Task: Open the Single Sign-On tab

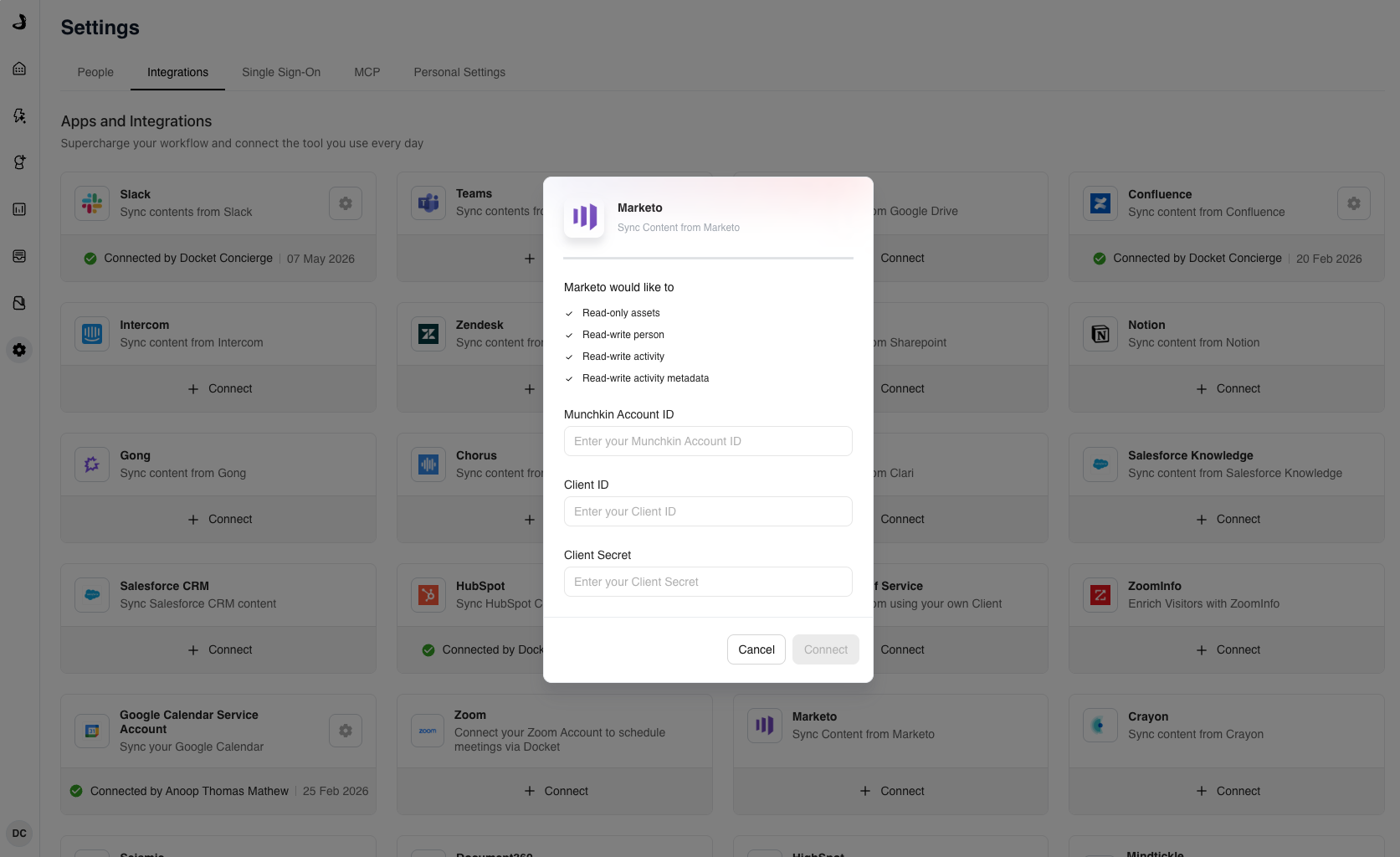Action: 281,72
